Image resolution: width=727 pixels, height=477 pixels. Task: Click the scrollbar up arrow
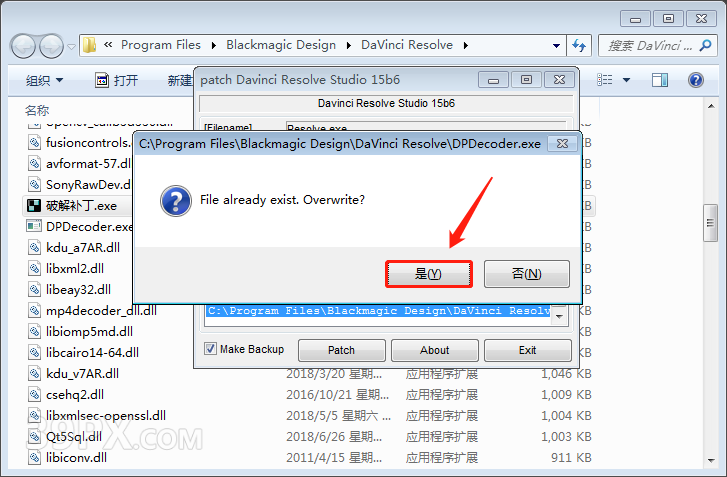pyautogui.click(x=711, y=106)
